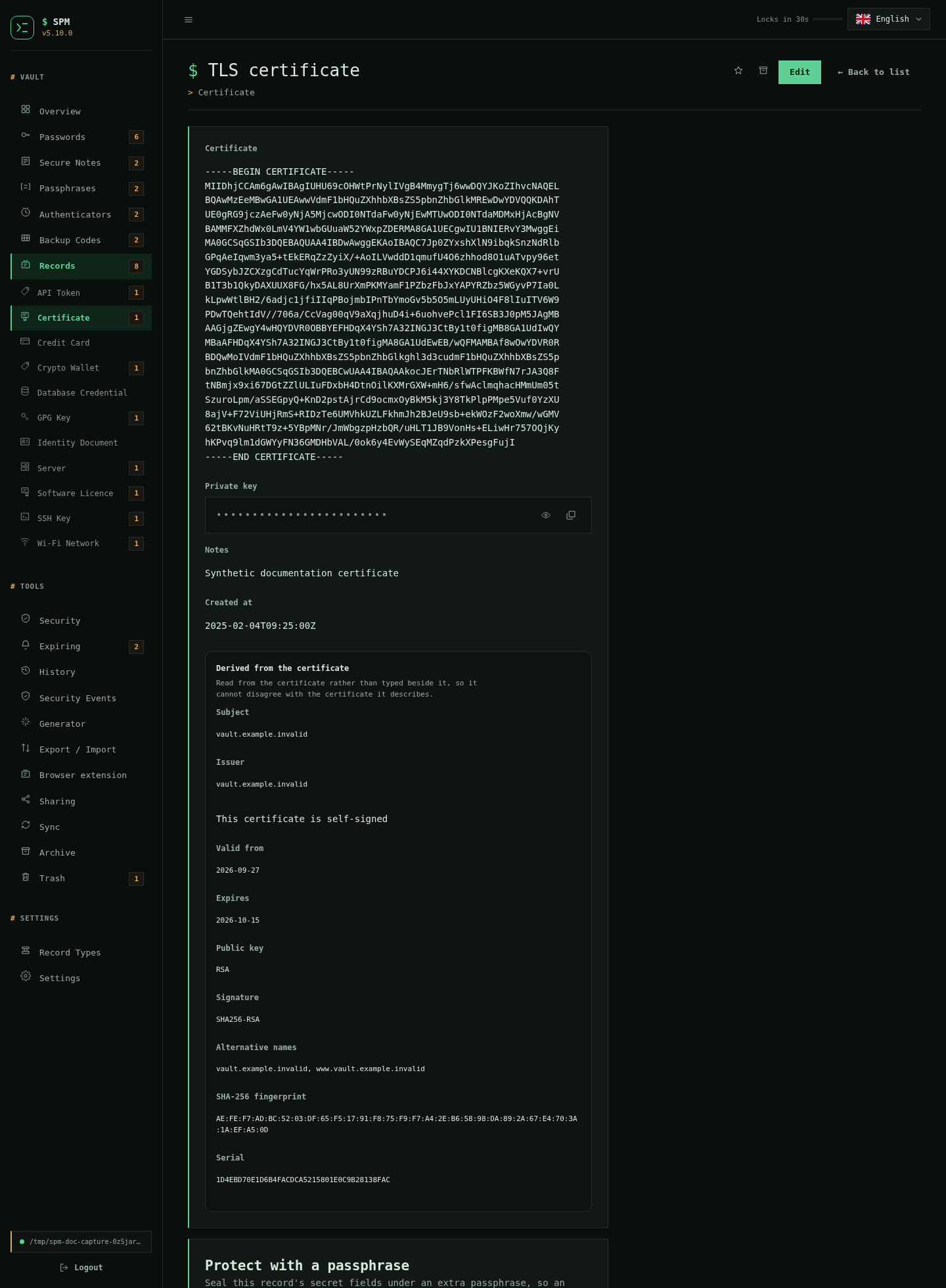This screenshot has width=946, height=1288.
Task: Click the Expiring bell icon
Action: 26,645
